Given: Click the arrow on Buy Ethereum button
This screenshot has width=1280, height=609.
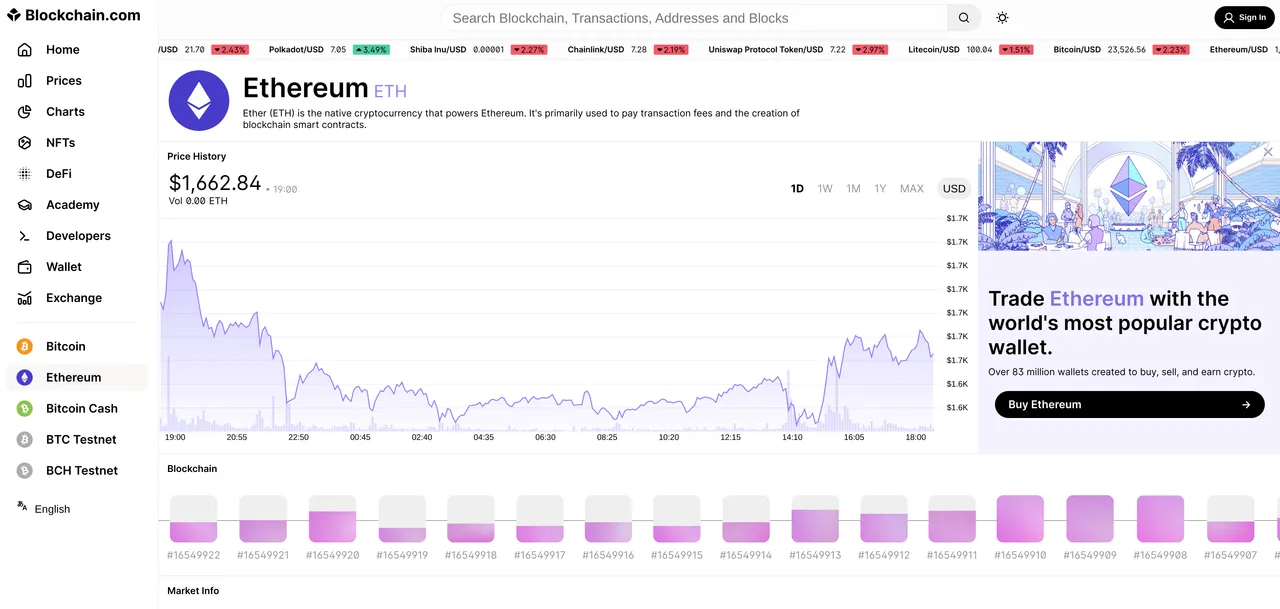Looking at the screenshot, I should click(x=1246, y=405).
